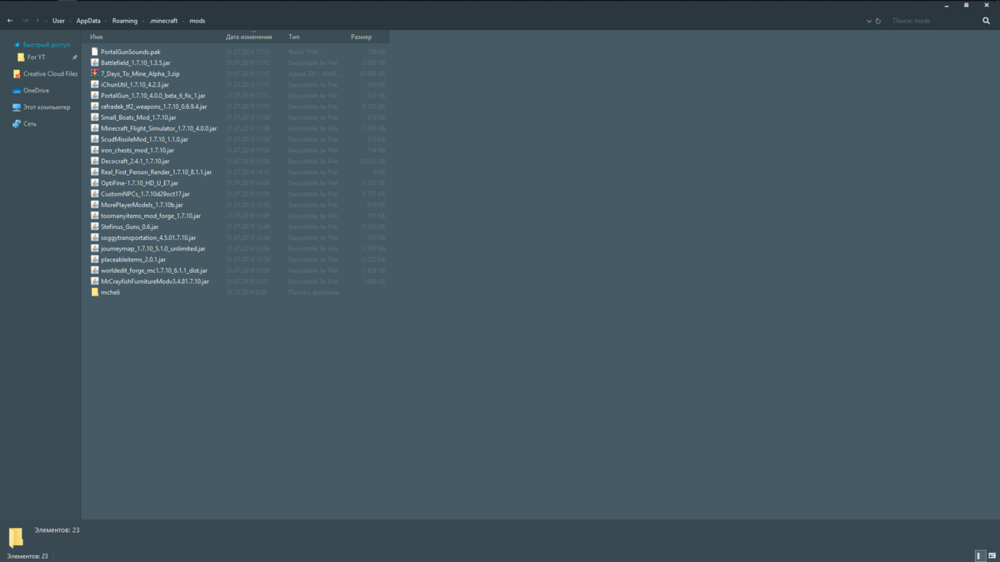Select placeableitems_2.0.1.jar file name
1000x562 pixels.
[133, 260]
